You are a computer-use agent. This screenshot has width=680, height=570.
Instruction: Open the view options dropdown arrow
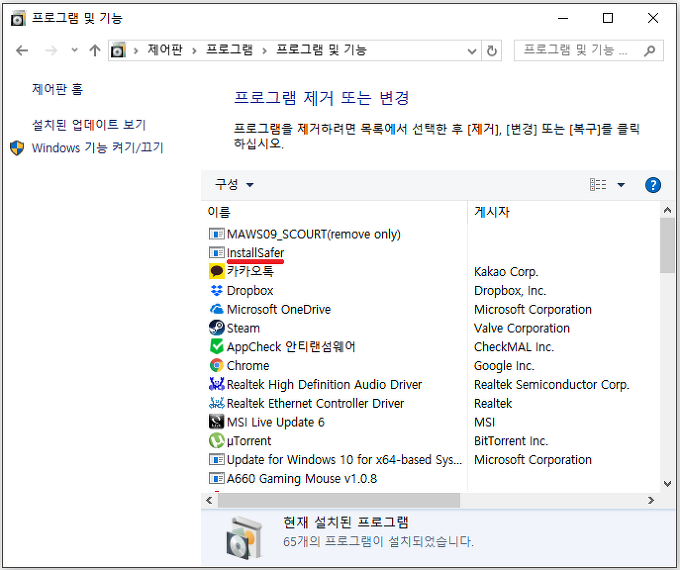(621, 185)
